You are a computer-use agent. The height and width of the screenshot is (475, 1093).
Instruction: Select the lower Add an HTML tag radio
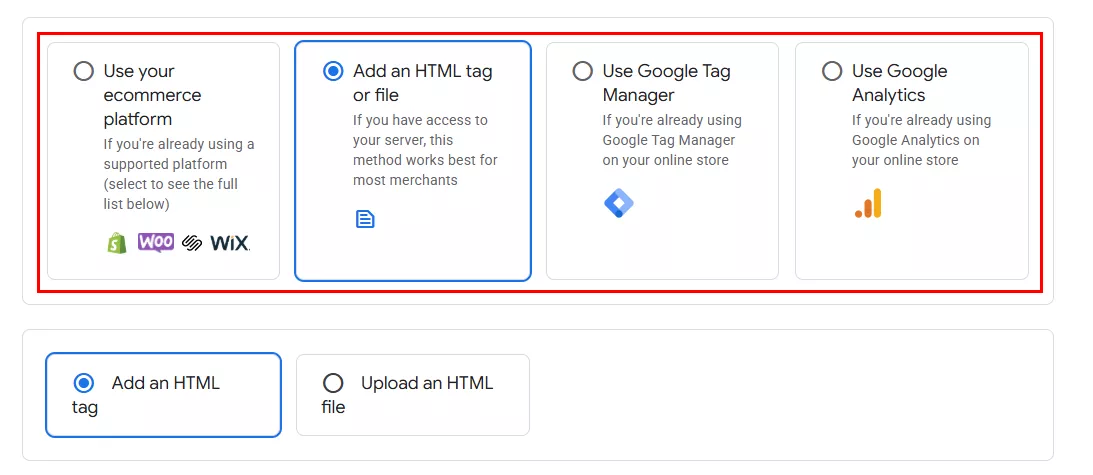84,383
